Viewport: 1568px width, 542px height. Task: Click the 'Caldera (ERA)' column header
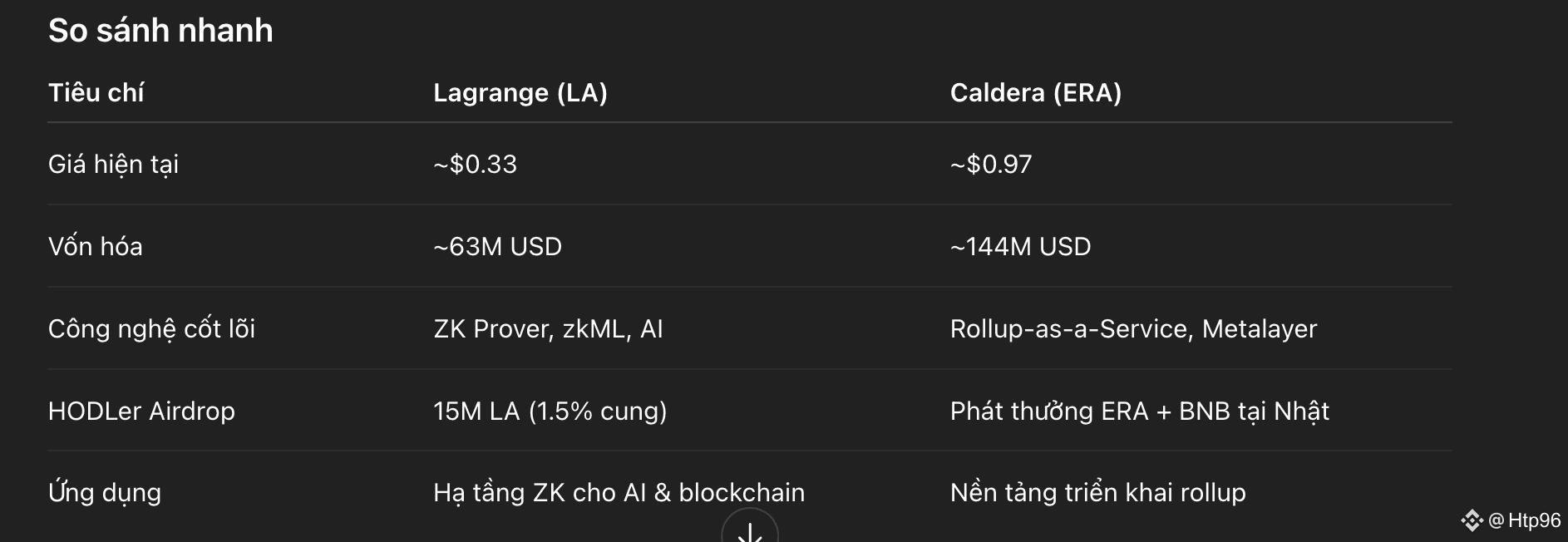coord(1036,92)
